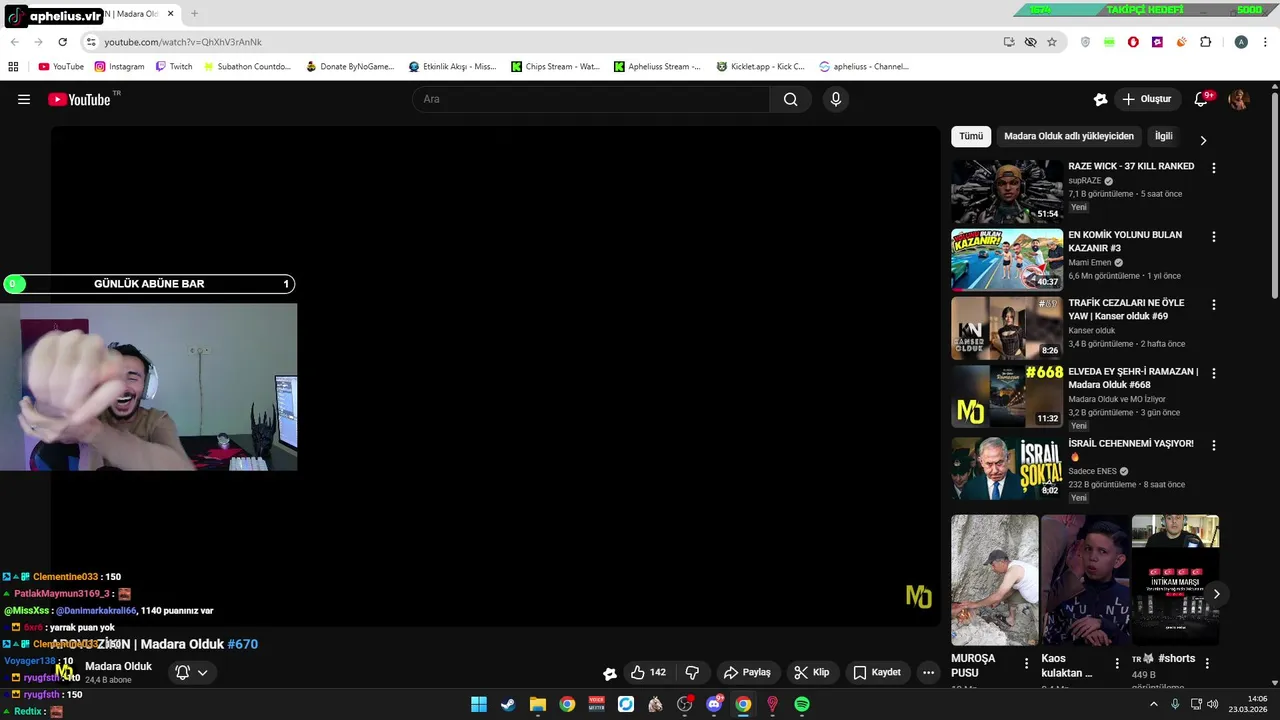Screen dimensions: 1280x720
Task: Open the MUROŞA PUSU short thumbnail
Action: click(995, 580)
